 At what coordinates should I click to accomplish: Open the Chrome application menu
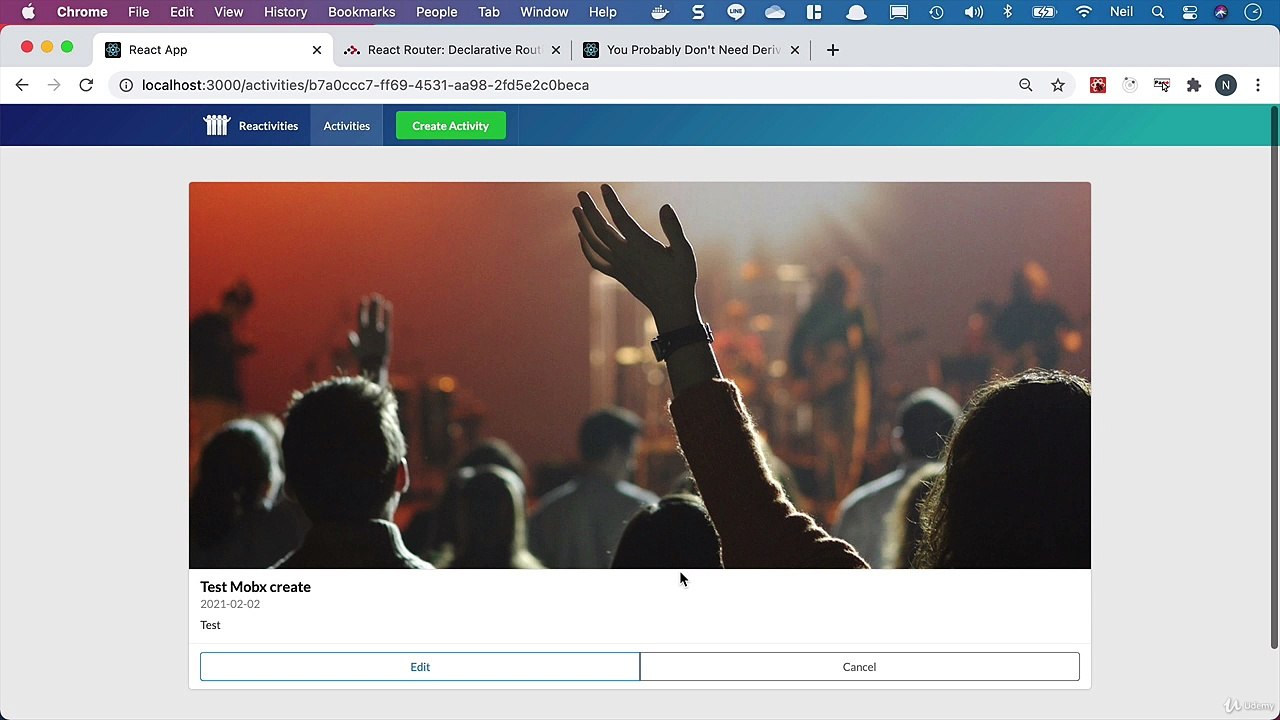(x=82, y=12)
